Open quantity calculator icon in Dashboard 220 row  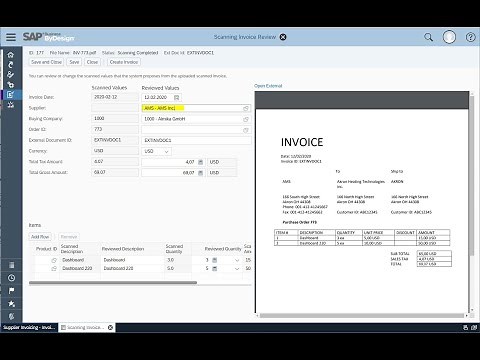(215, 268)
